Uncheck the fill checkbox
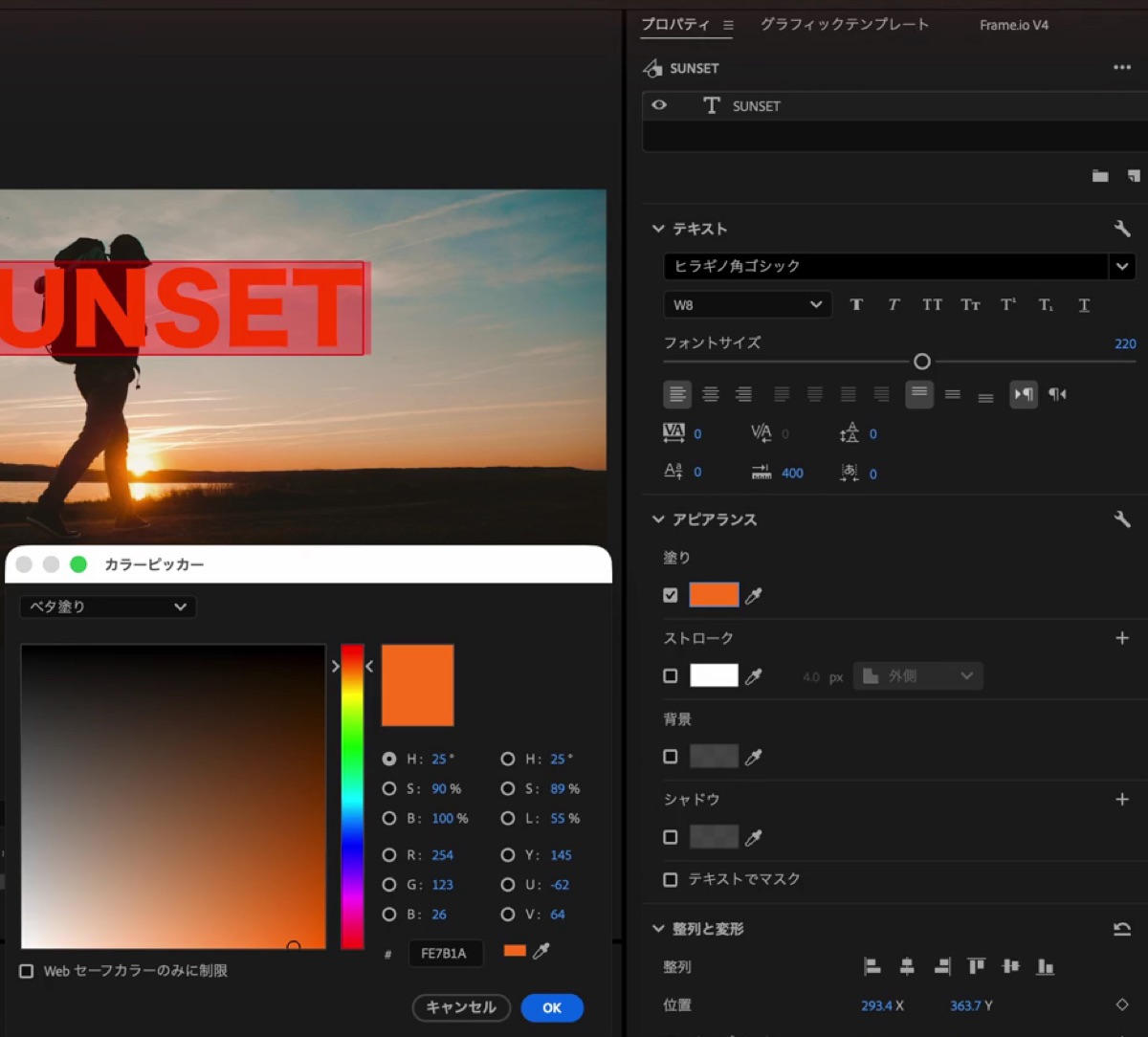The image size is (1148, 1037). [x=671, y=595]
